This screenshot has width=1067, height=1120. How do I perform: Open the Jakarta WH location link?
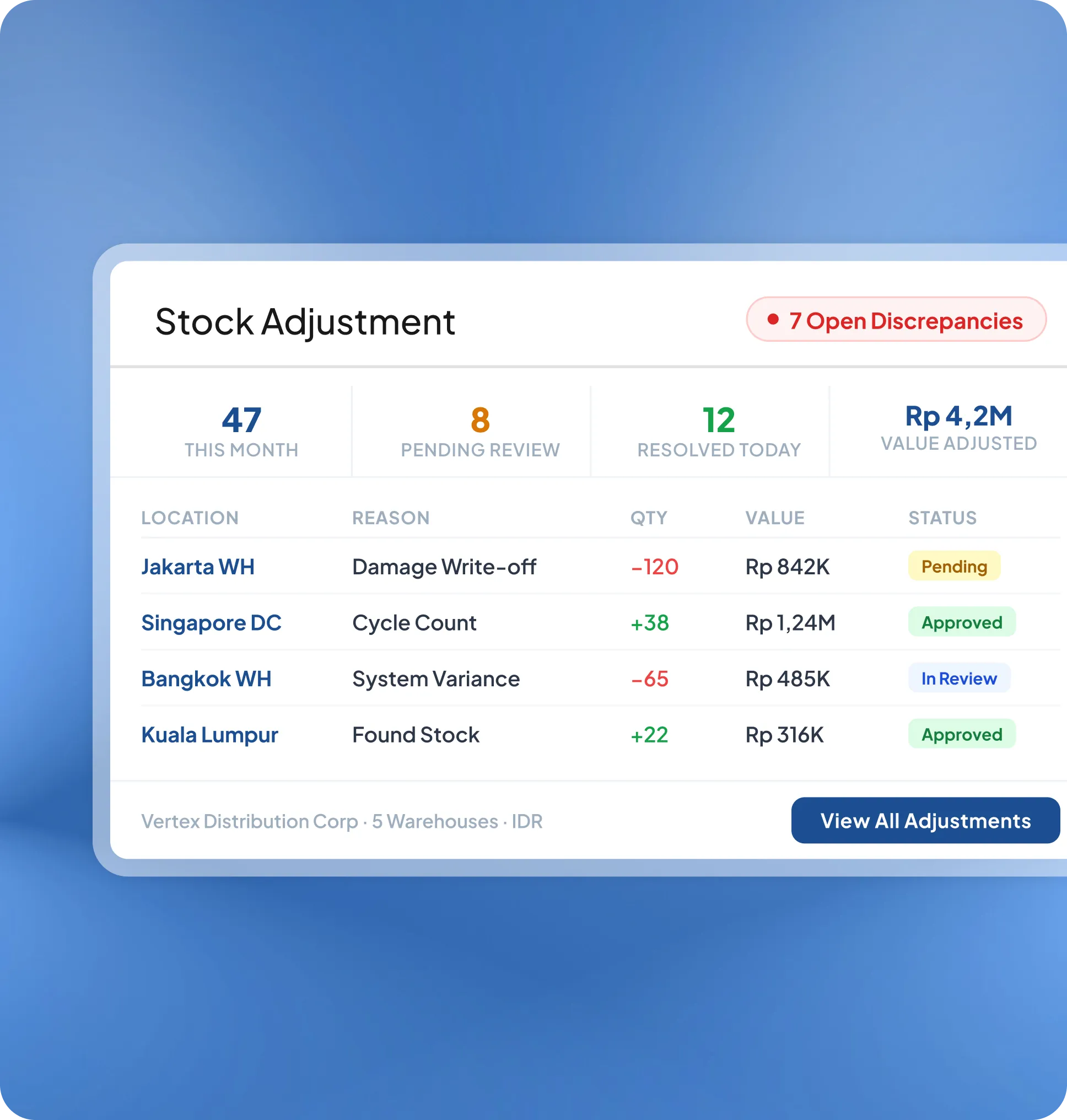coord(198,567)
